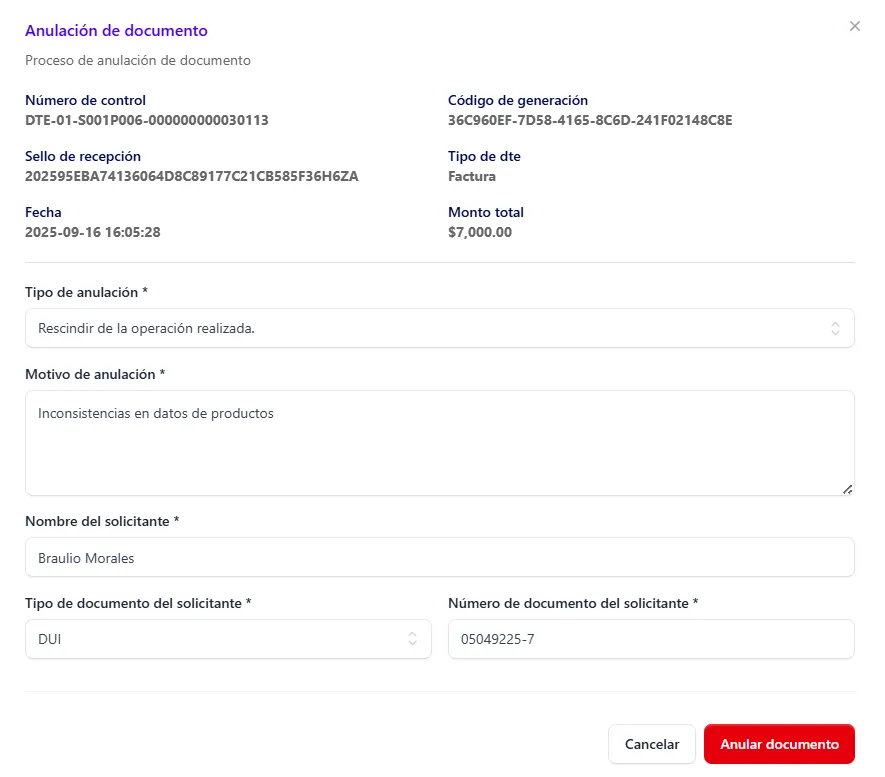Close the Anulación de documento dialog
This screenshot has height=777, width=885.
(855, 26)
